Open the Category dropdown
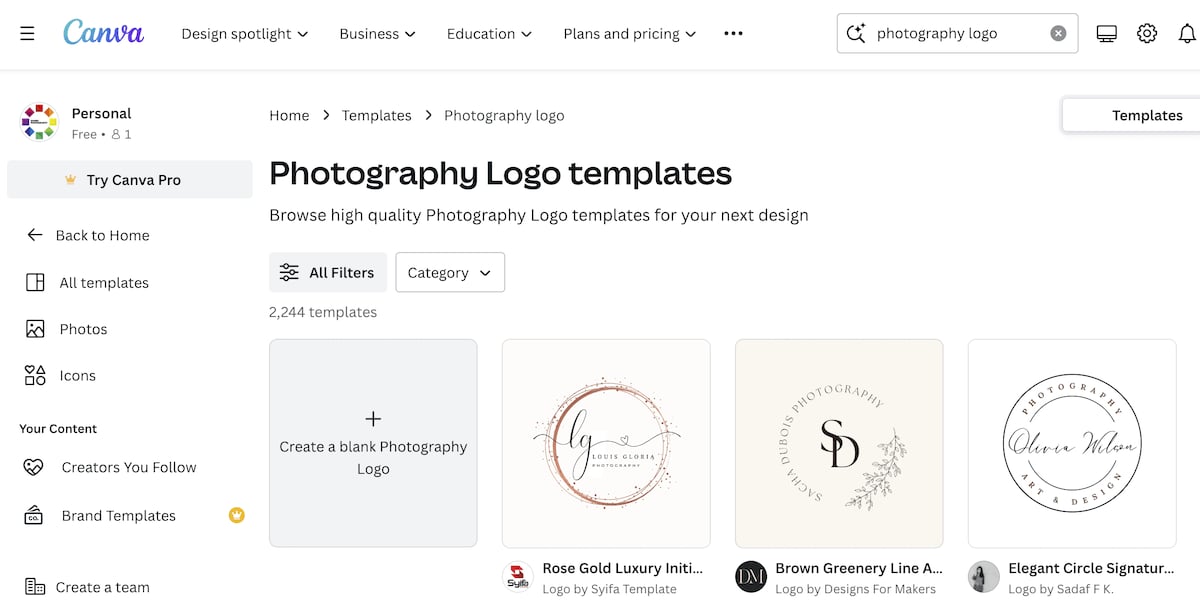This screenshot has width=1200, height=614. coord(449,272)
